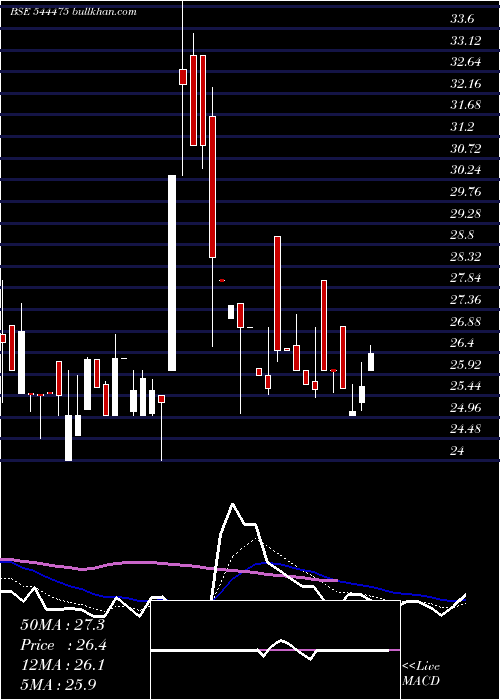Click the 25.44 price axis label
Image resolution: width=500 pixels, height=700 pixels.
(466, 386)
